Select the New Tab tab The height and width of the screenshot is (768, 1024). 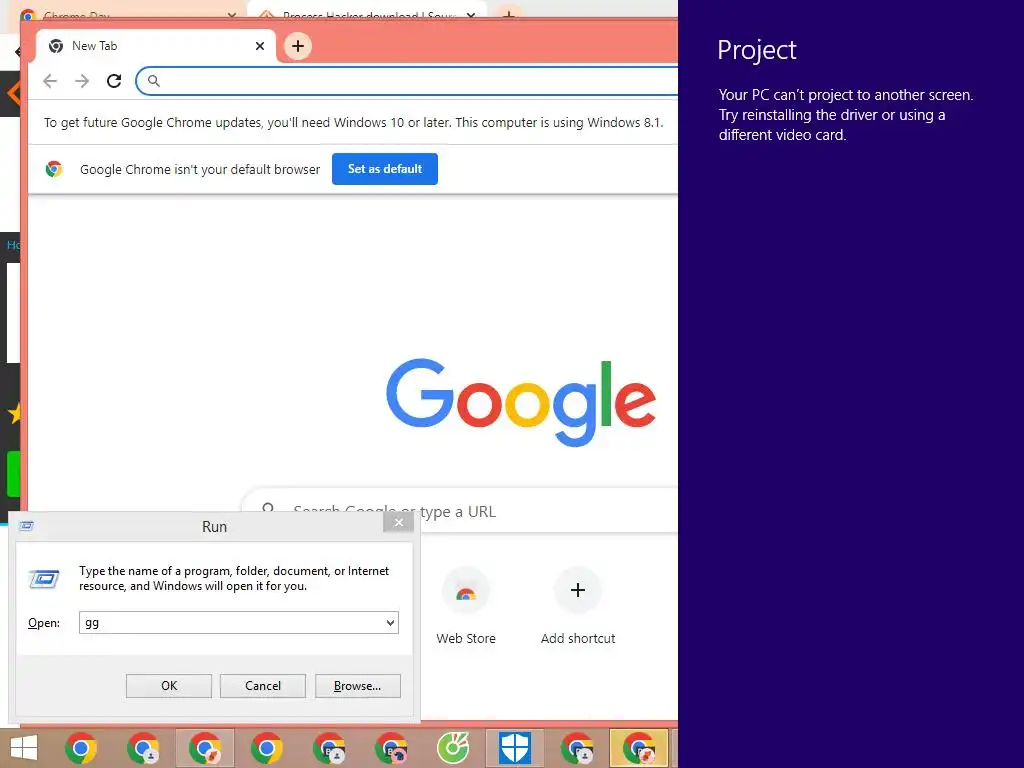pyautogui.click(x=155, y=46)
